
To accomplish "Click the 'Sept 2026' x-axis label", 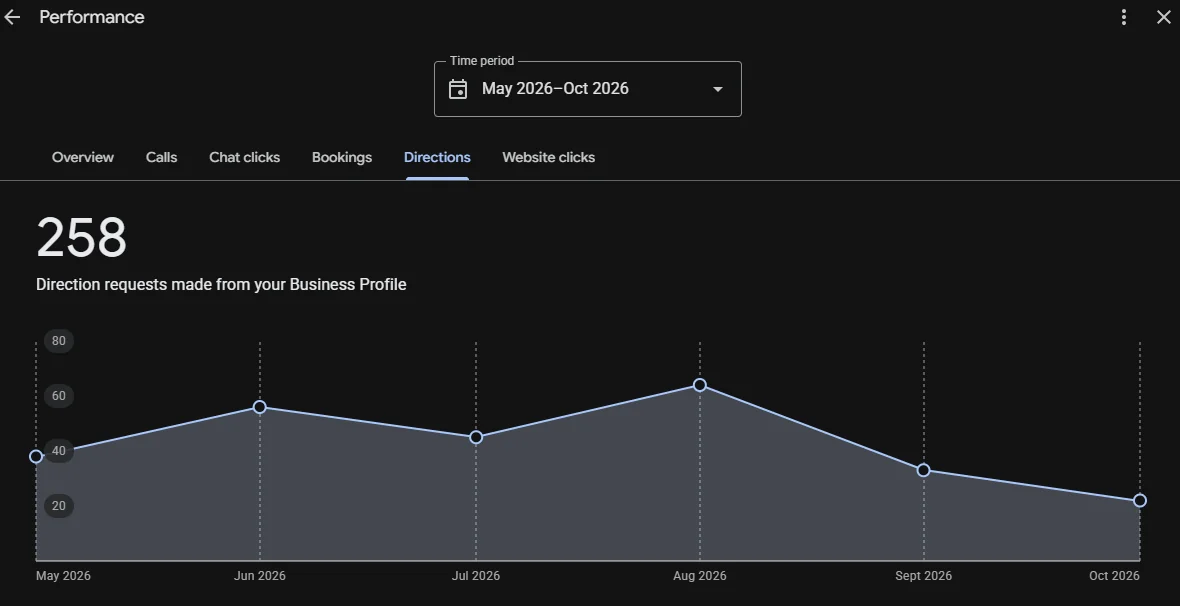I will click(923, 576).
